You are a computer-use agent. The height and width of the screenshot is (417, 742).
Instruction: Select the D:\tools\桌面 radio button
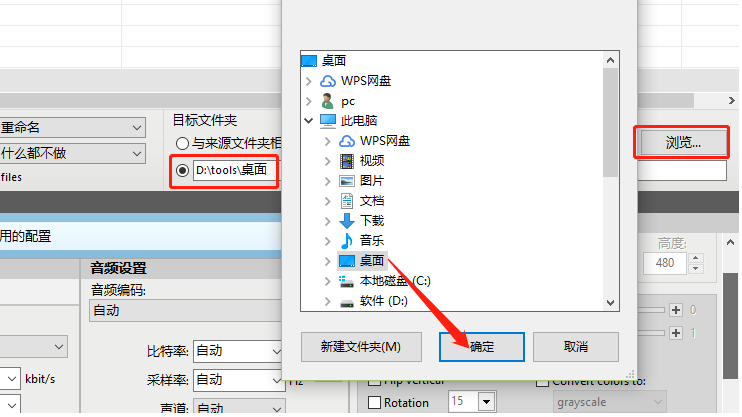(182, 170)
